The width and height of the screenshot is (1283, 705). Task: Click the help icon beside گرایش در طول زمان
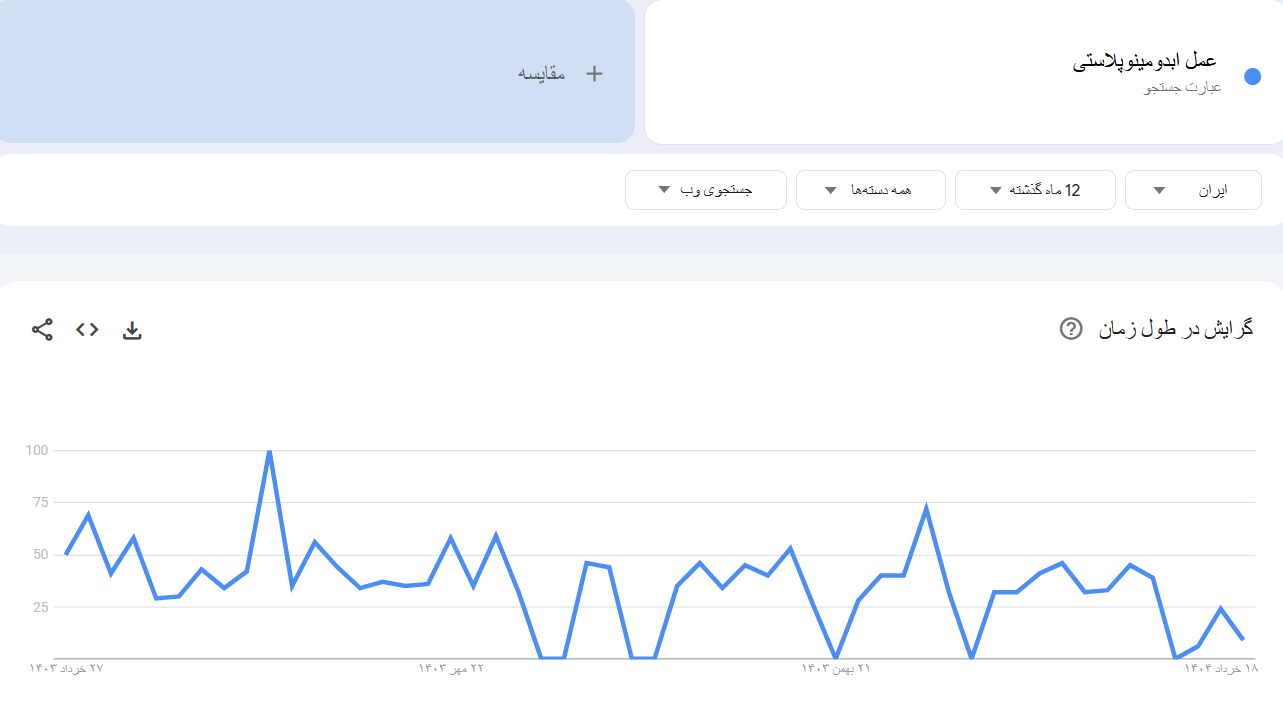click(x=1071, y=329)
